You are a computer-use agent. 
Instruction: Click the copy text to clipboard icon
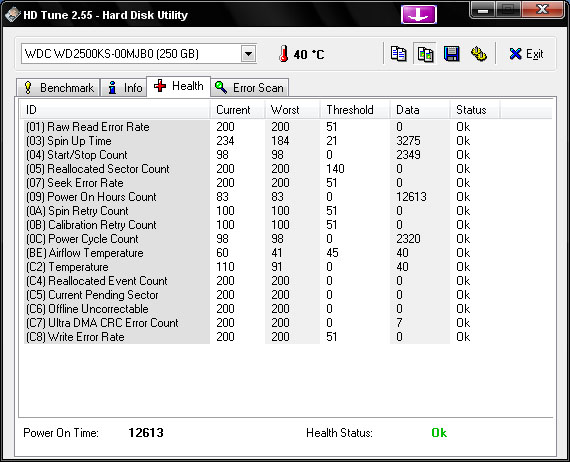coord(398,54)
